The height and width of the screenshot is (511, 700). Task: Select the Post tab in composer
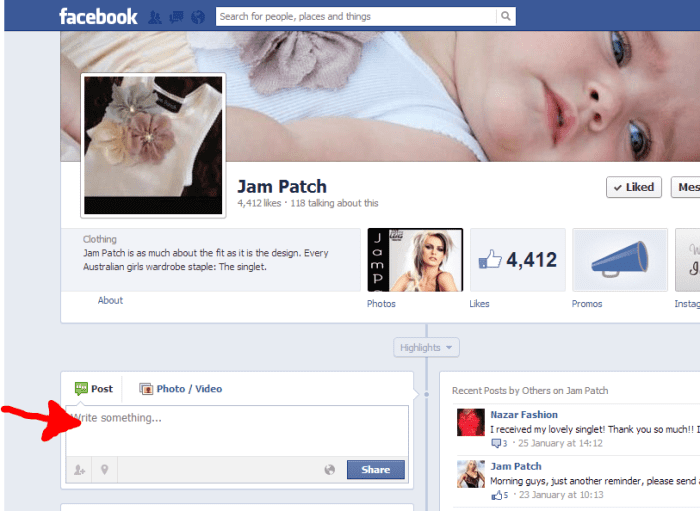click(x=94, y=389)
